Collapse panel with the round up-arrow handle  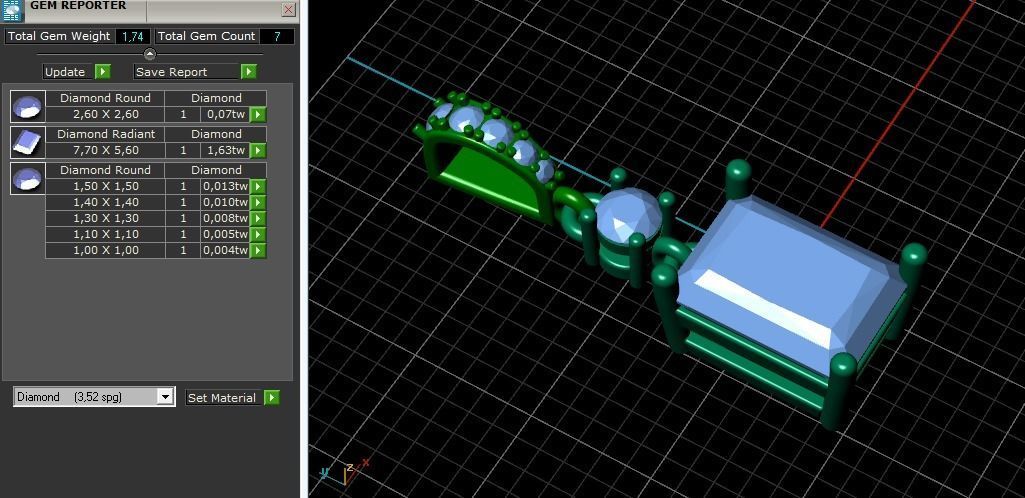point(150,54)
